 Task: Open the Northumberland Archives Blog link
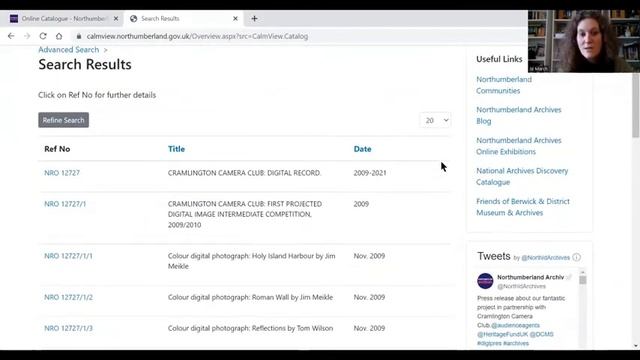[x=518, y=115]
